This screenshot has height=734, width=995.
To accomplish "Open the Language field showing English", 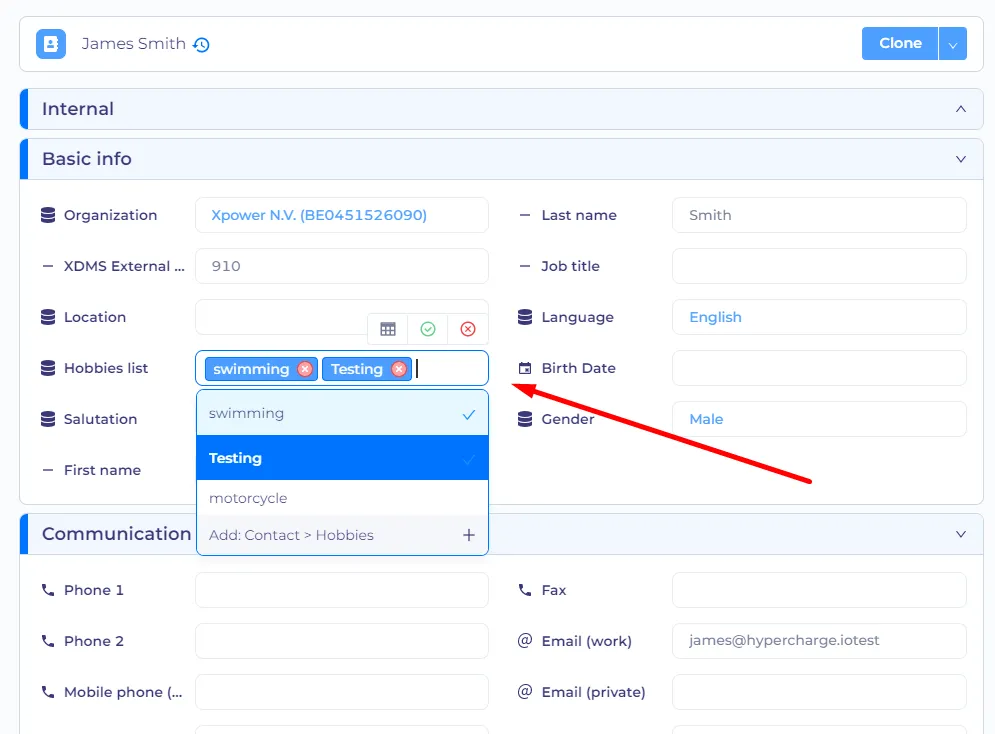I will 819,317.
